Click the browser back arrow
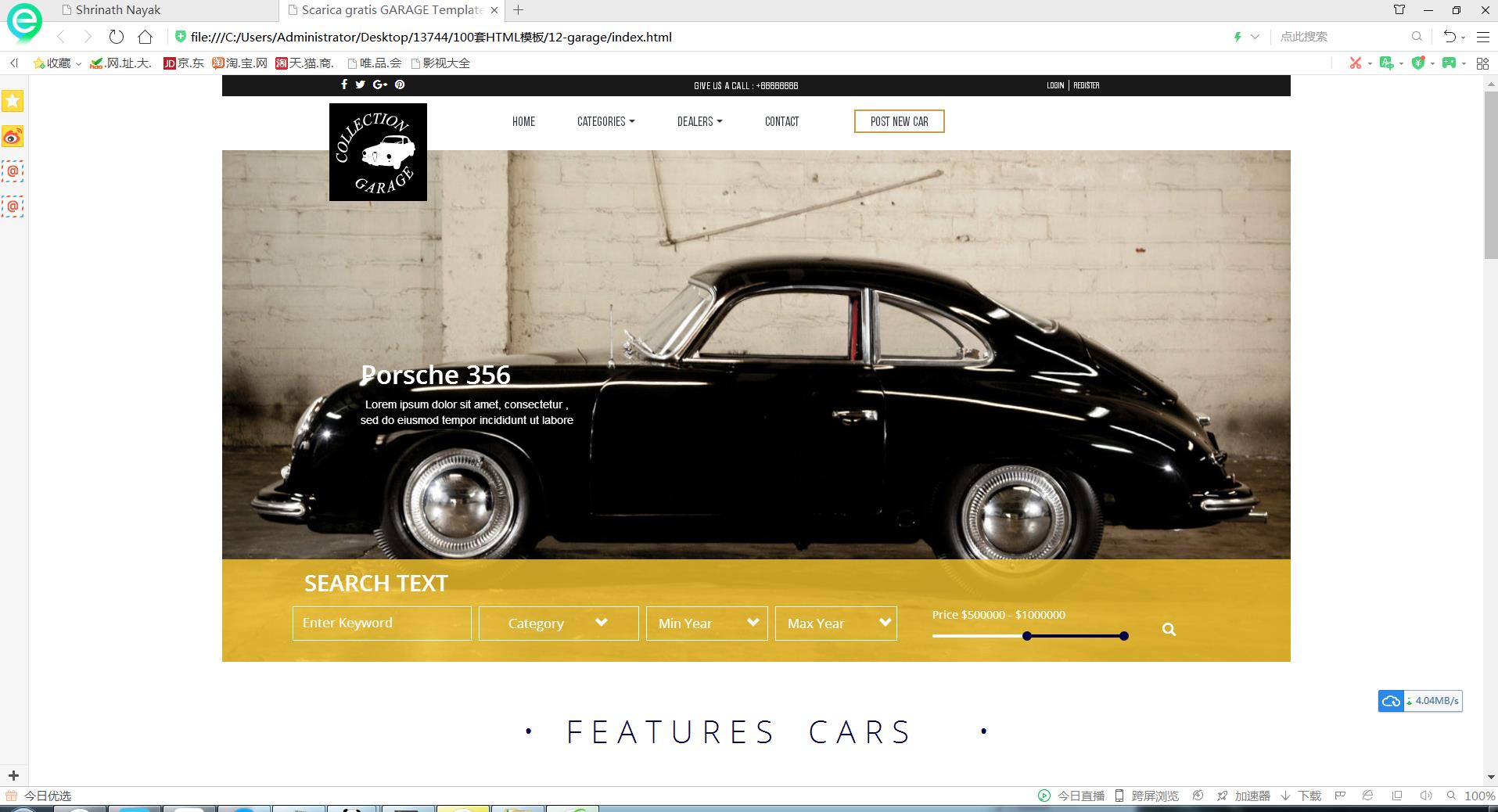The height and width of the screenshot is (812, 1498). [x=61, y=37]
